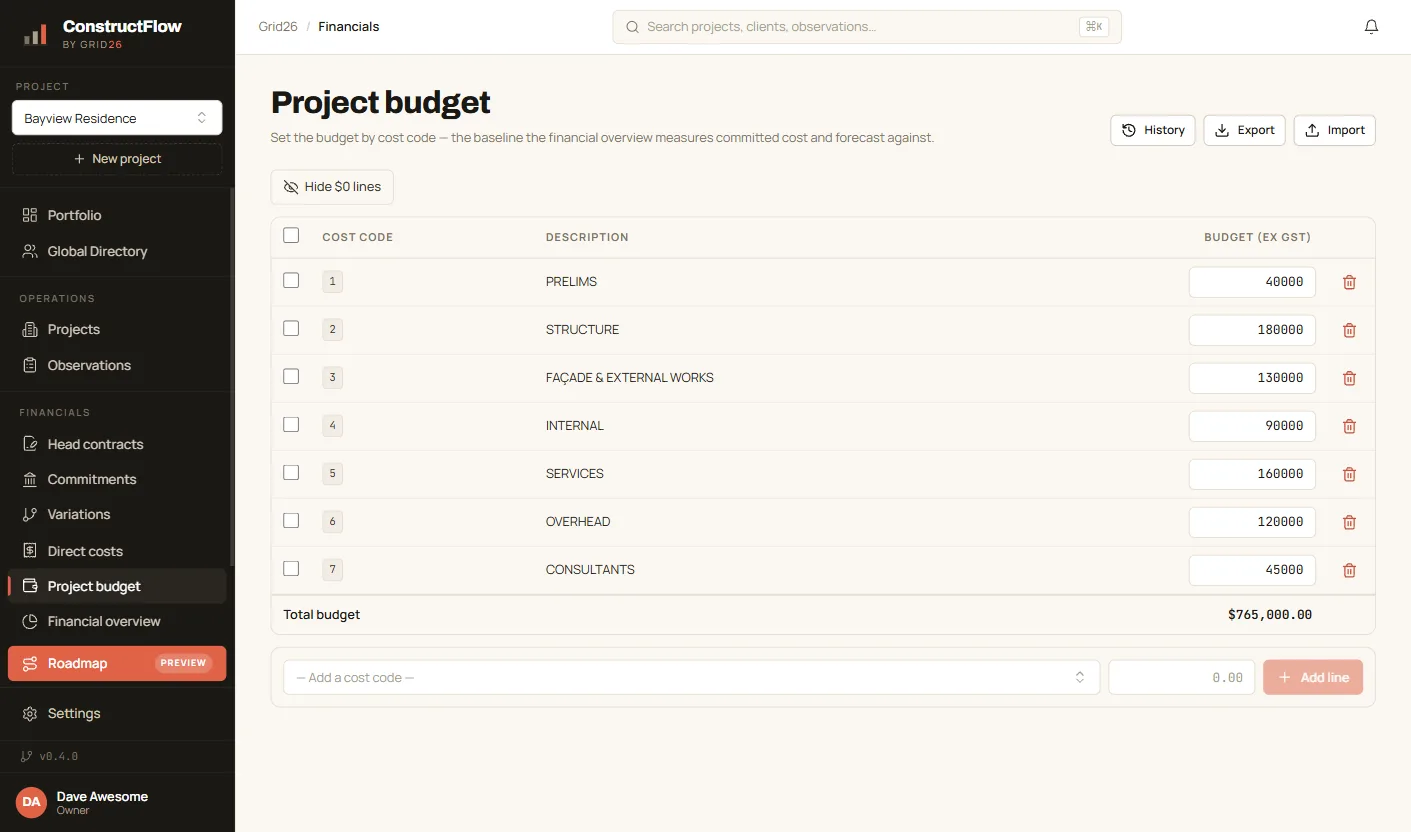1411x832 pixels.
Task: Click the Financials breadcrumb
Action: (349, 27)
